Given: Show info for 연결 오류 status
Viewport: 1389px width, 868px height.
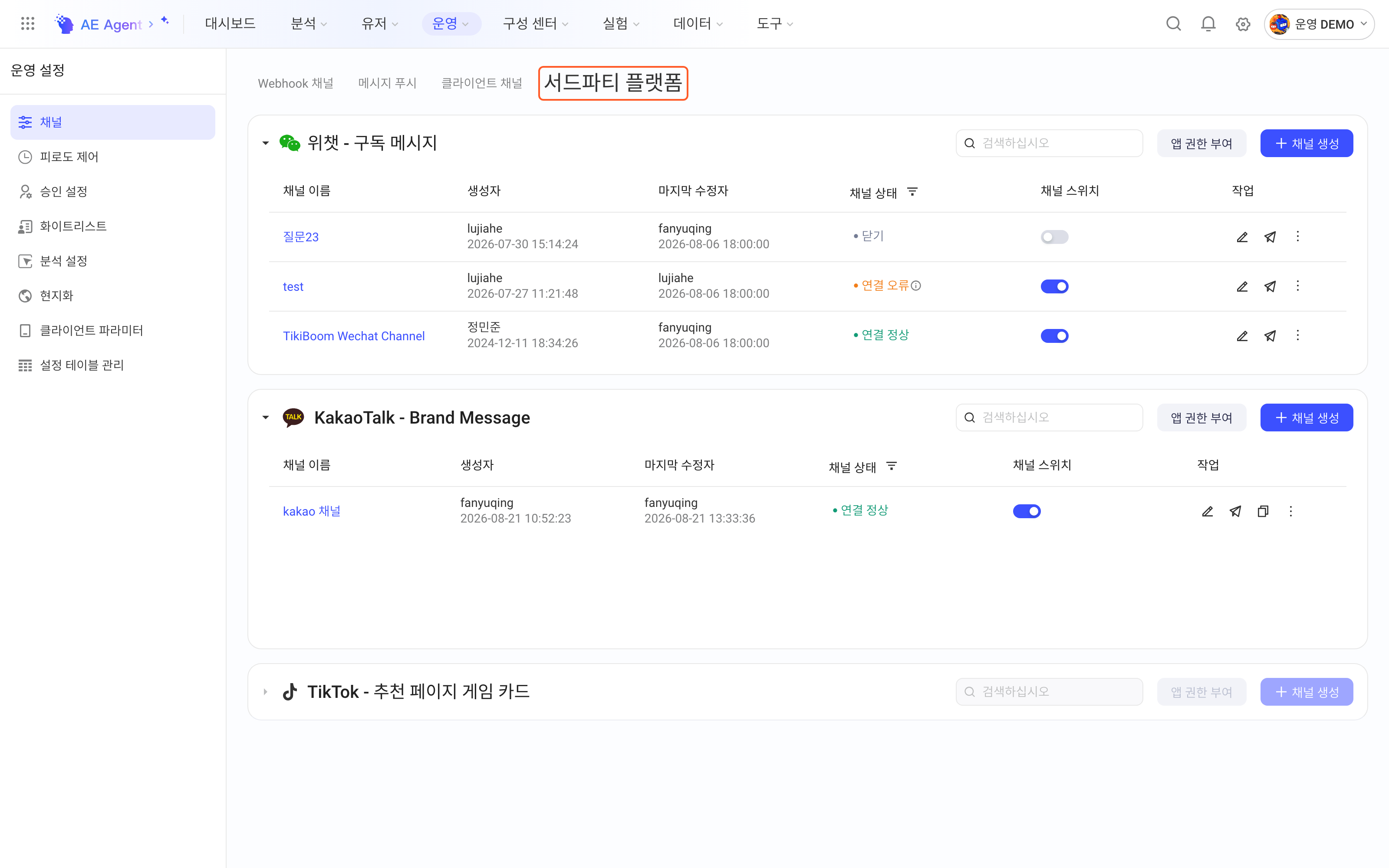Looking at the screenshot, I should (x=916, y=285).
